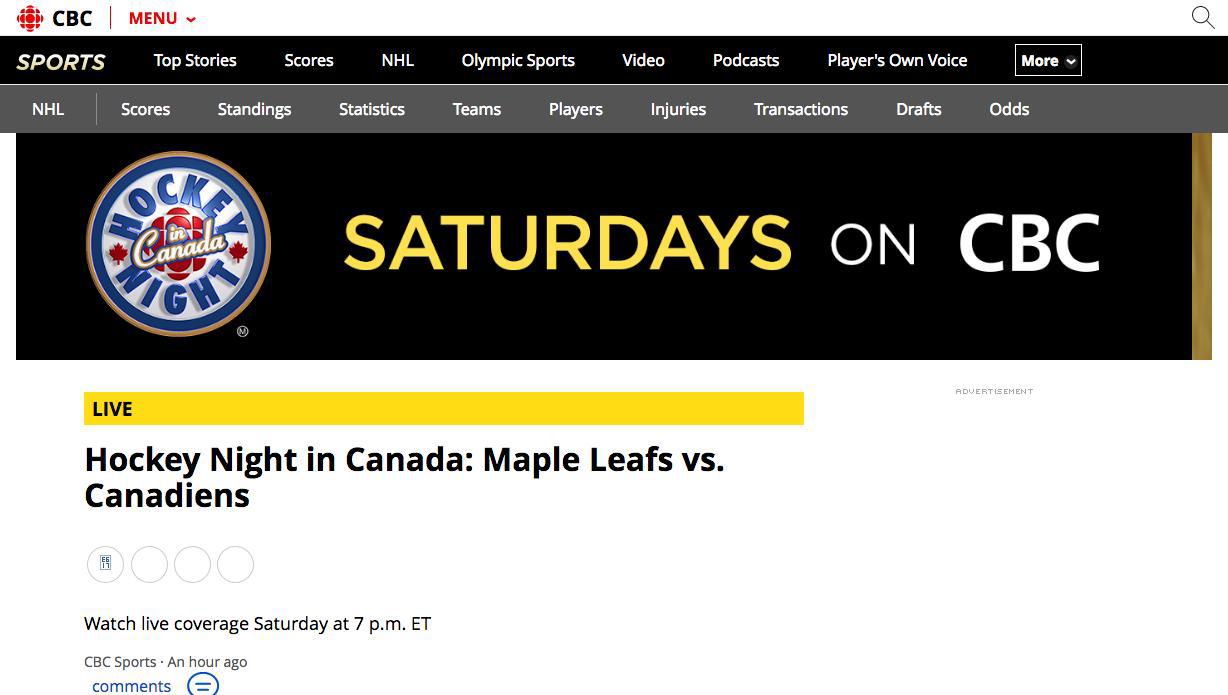1228x695 pixels.
Task: Click the Hockey Night in Canada logo
Action: pos(179,244)
